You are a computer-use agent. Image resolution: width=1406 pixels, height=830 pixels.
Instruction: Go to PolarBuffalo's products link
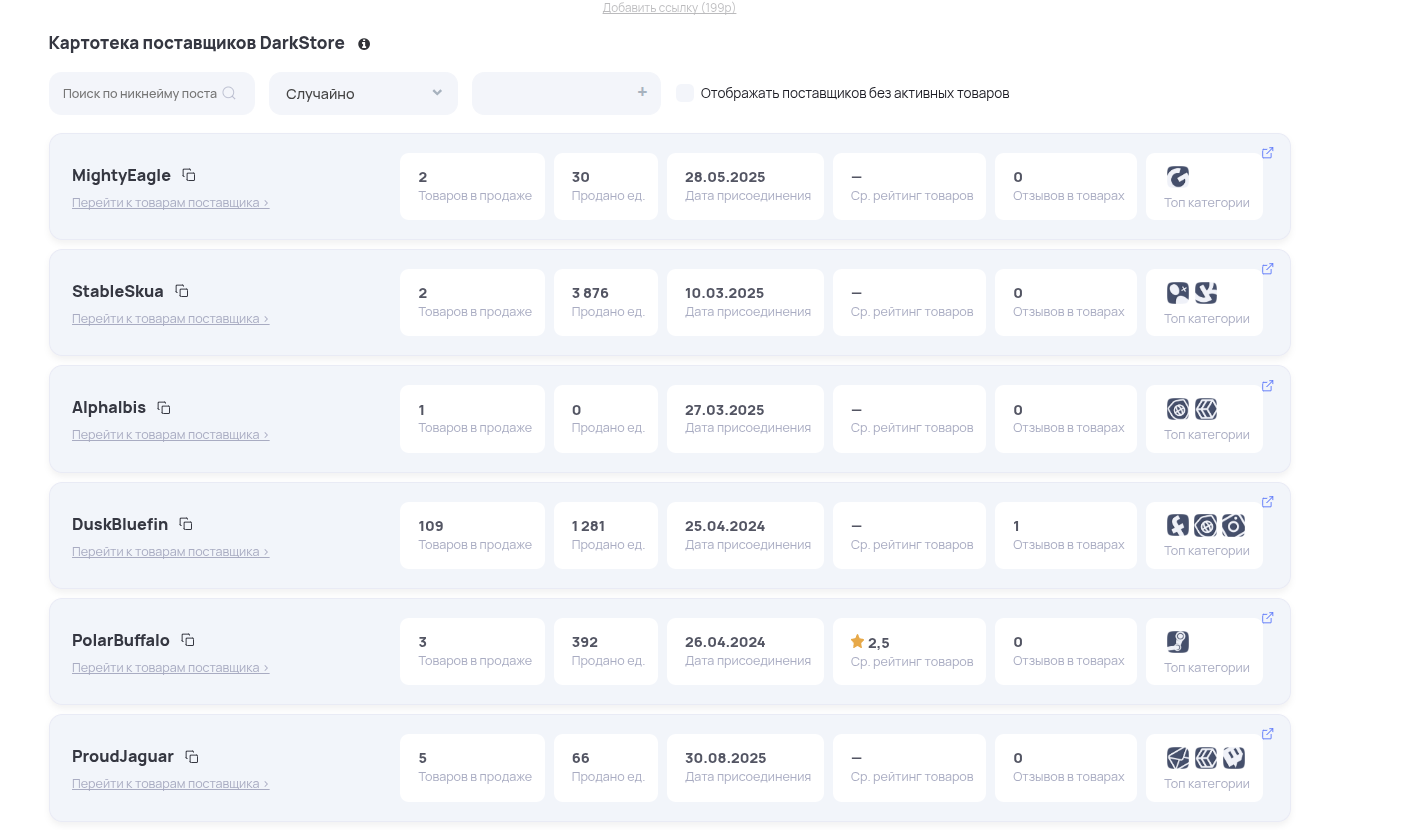(x=170, y=668)
